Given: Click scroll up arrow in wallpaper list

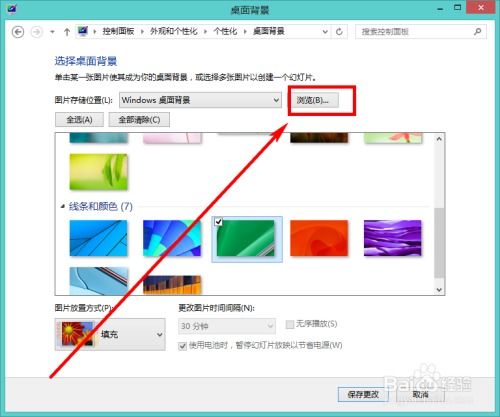Looking at the screenshot, I should tap(439, 139).
